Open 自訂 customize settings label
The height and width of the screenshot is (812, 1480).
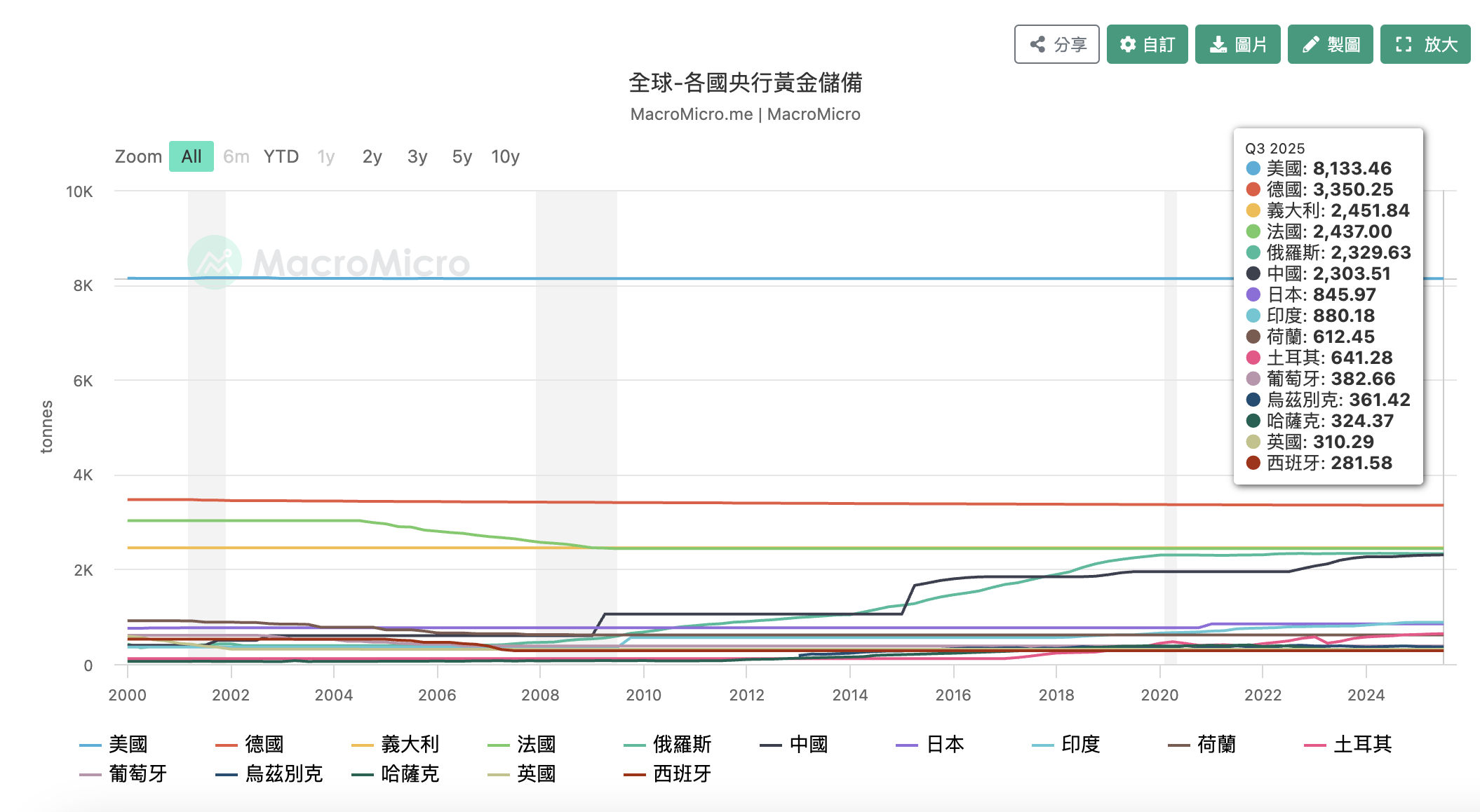click(1159, 44)
